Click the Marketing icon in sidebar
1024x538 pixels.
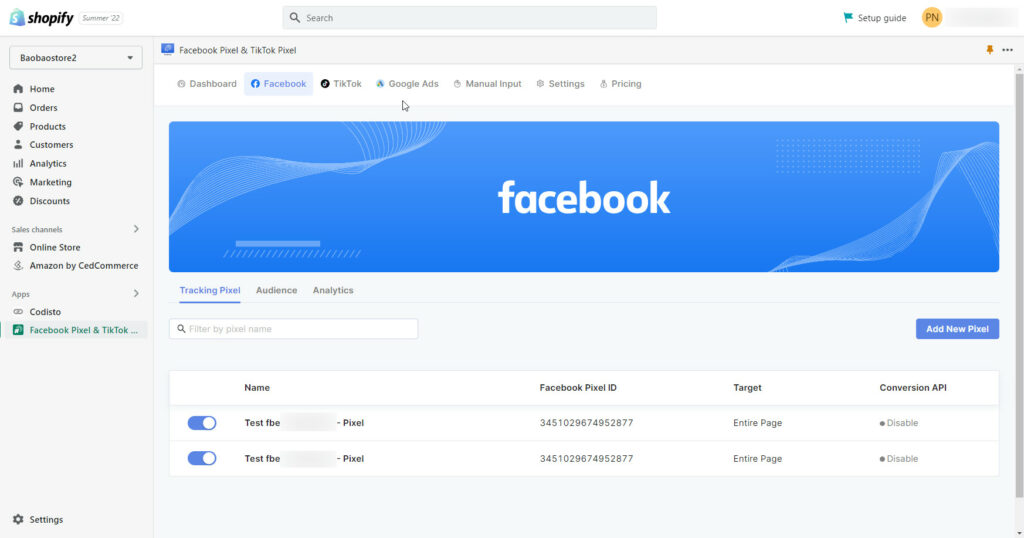[x=18, y=182]
